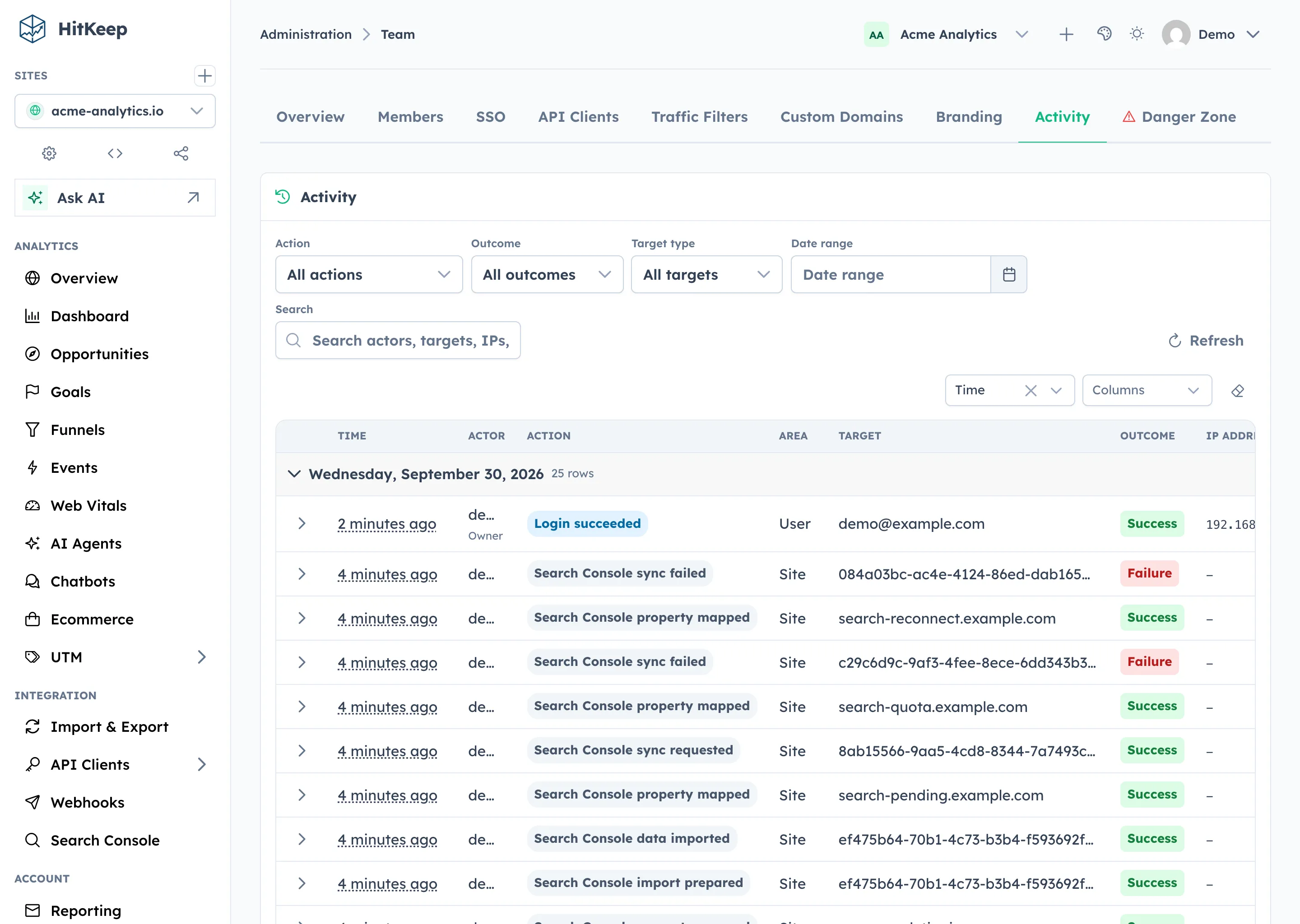Expand the UTM sidebar submenu
Viewport: 1300px width, 924px height.
(201, 657)
